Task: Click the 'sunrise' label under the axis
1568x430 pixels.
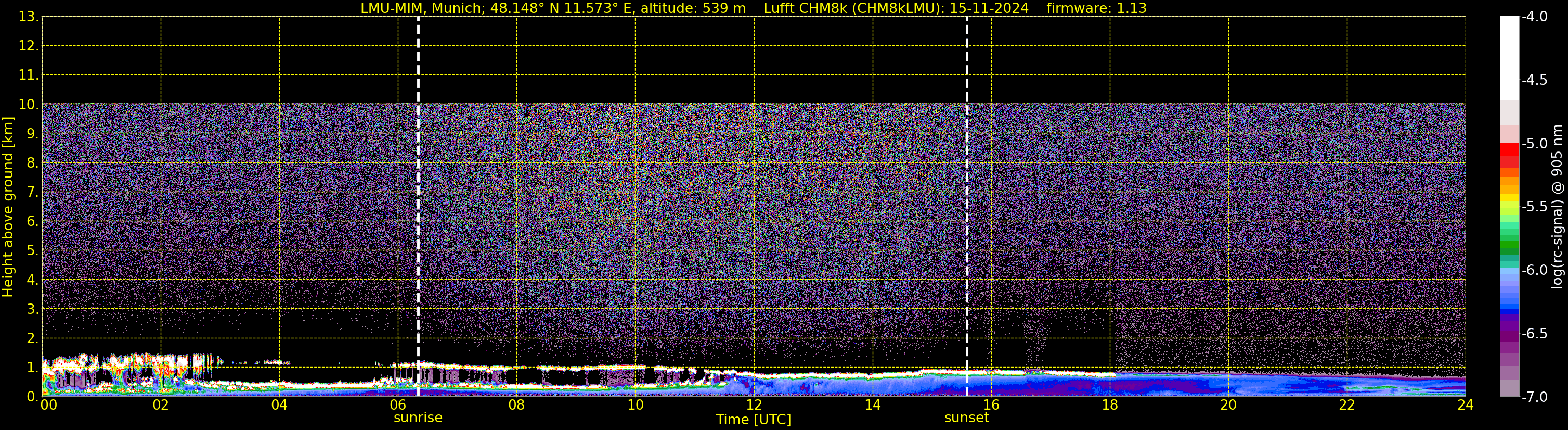Action: [418, 418]
